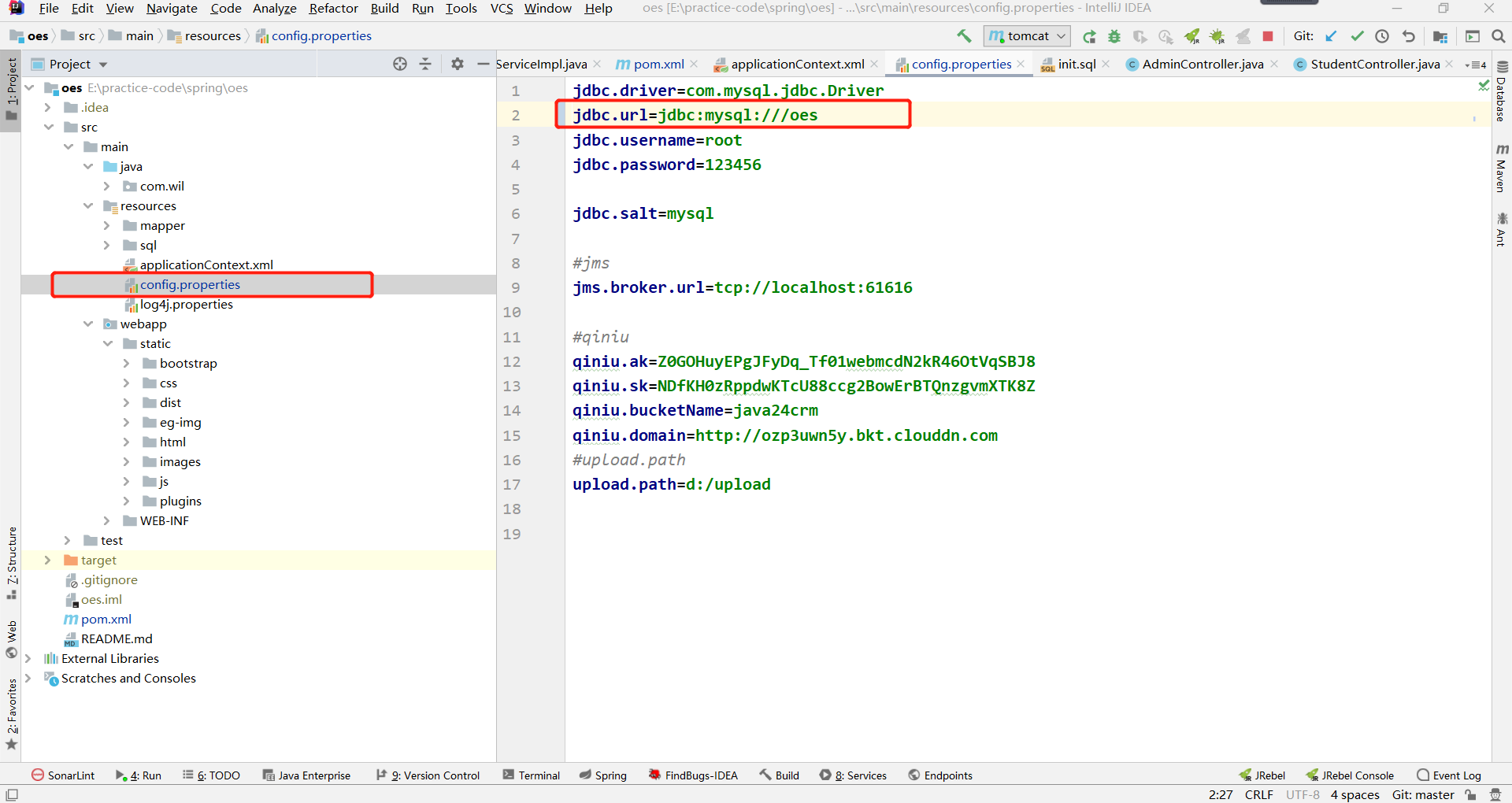Open Search Everywhere magnifier icon
This screenshot has width=1512, height=803.
point(1498,36)
